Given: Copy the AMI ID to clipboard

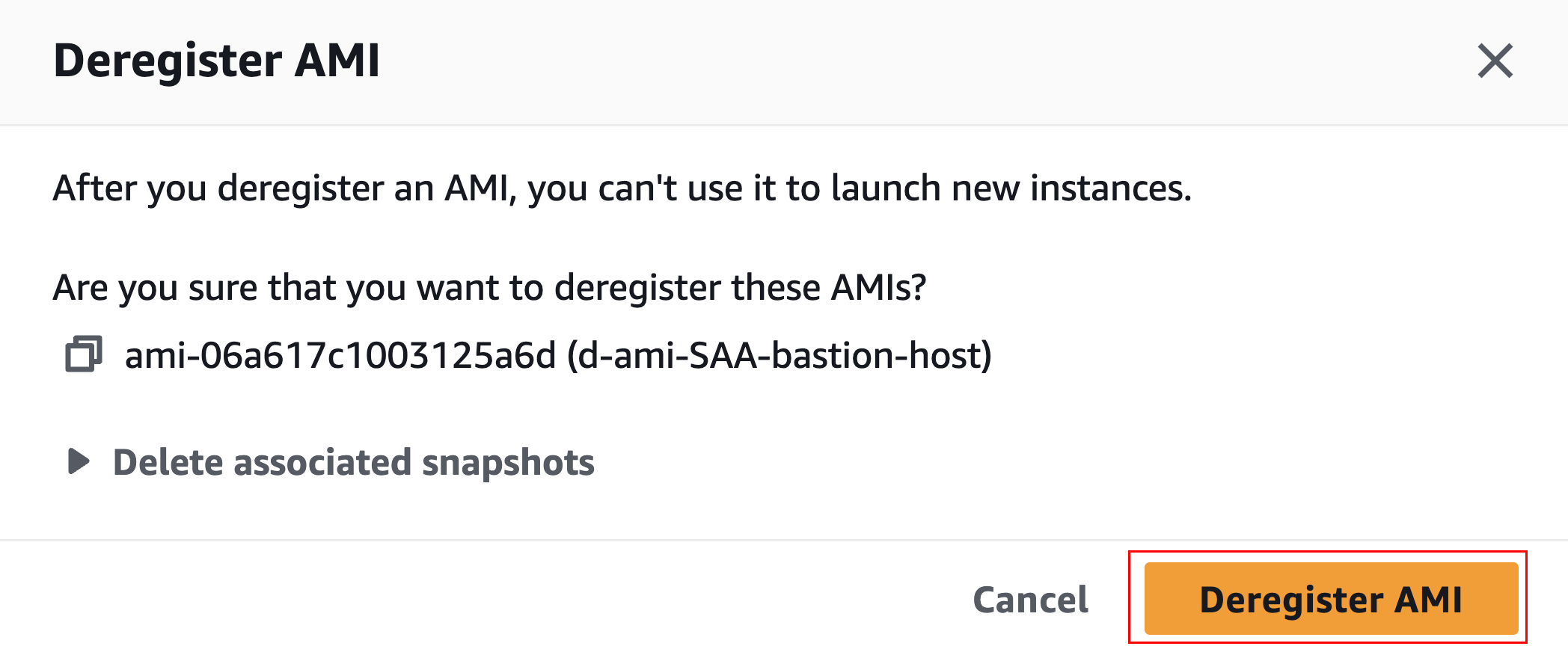Looking at the screenshot, I should (83, 354).
